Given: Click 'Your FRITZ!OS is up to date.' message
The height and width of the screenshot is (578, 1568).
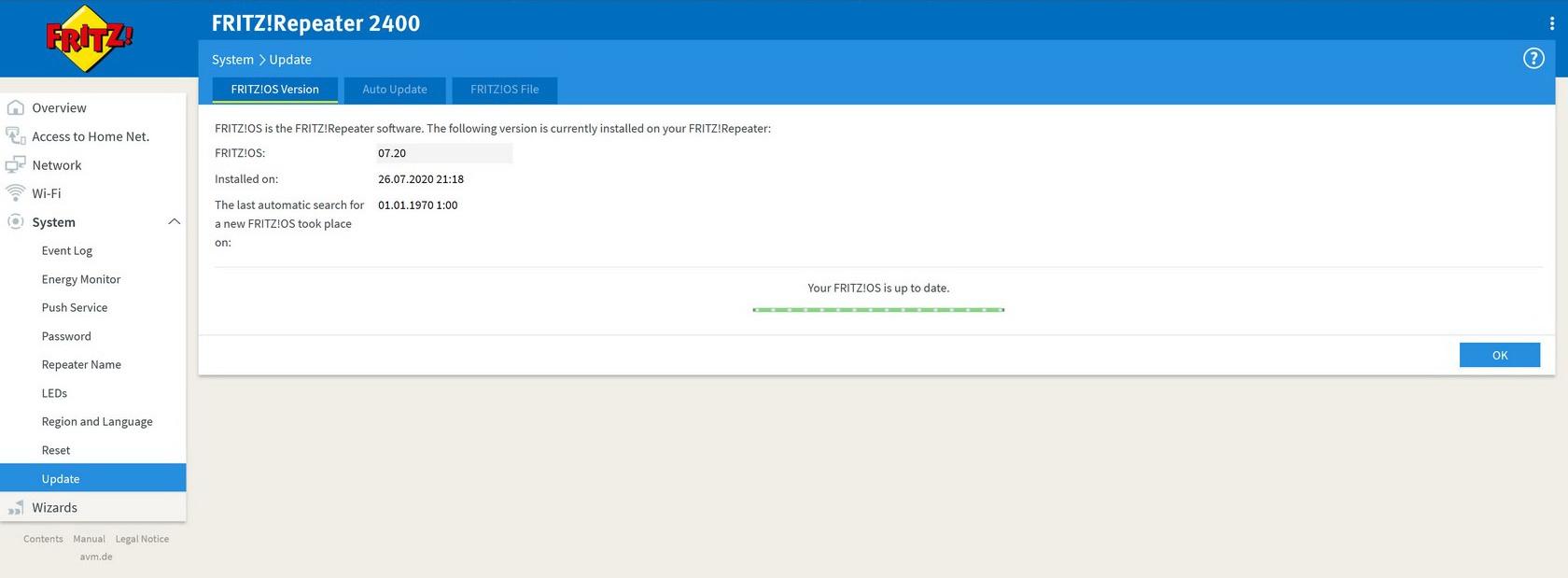Looking at the screenshot, I should pyautogui.click(x=878, y=289).
